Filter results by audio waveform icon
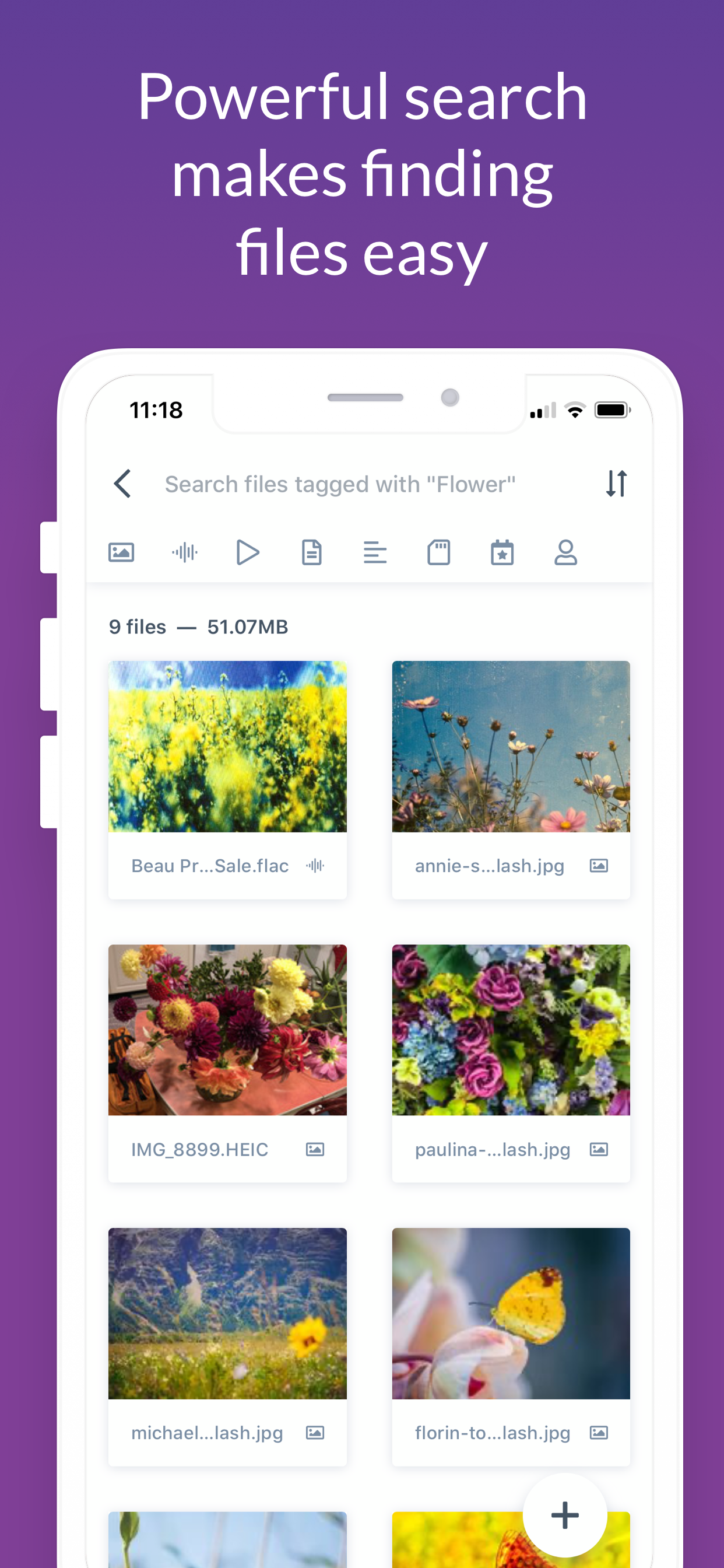The image size is (724, 1568). (185, 552)
